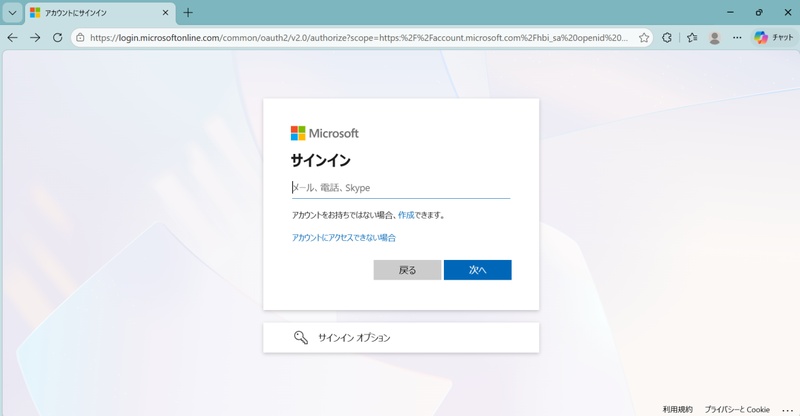Restore down the browser window
The width and height of the screenshot is (800, 416).
(x=759, y=12)
